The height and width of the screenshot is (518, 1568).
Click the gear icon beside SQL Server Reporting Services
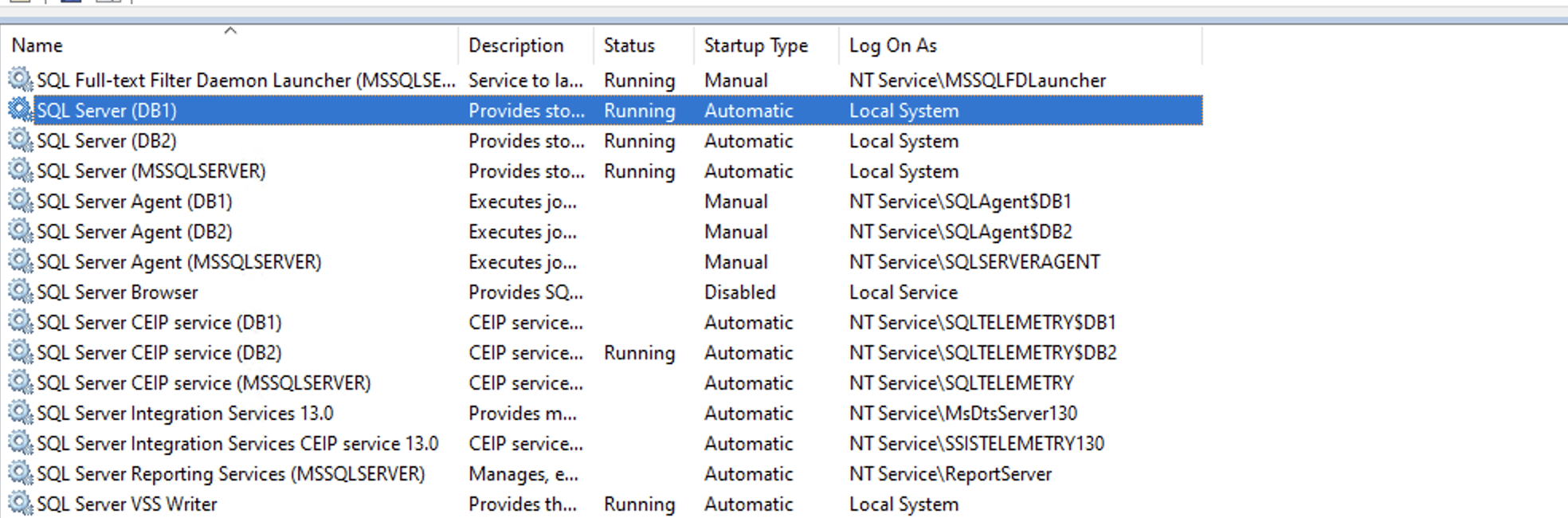tap(21, 473)
